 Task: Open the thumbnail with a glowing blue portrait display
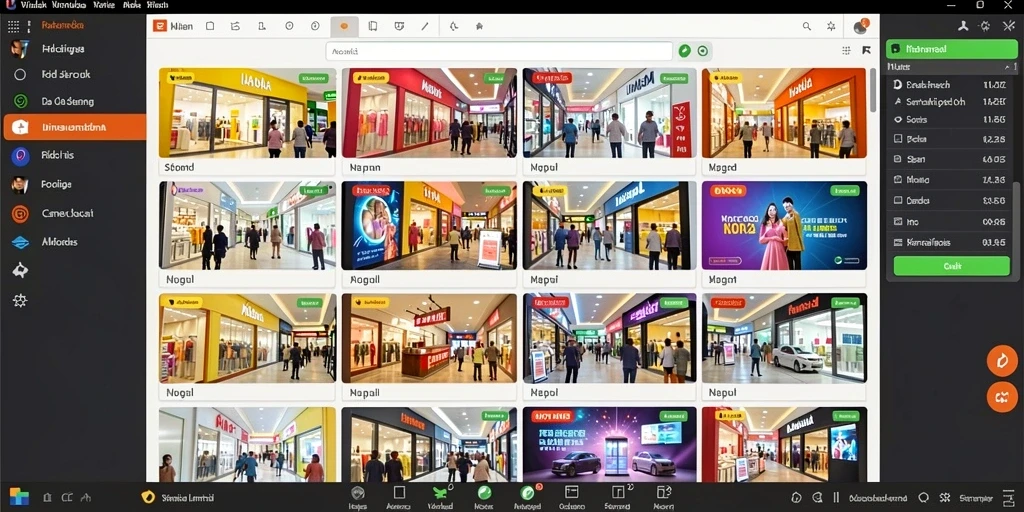pyautogui.click(x=429, y=226)
